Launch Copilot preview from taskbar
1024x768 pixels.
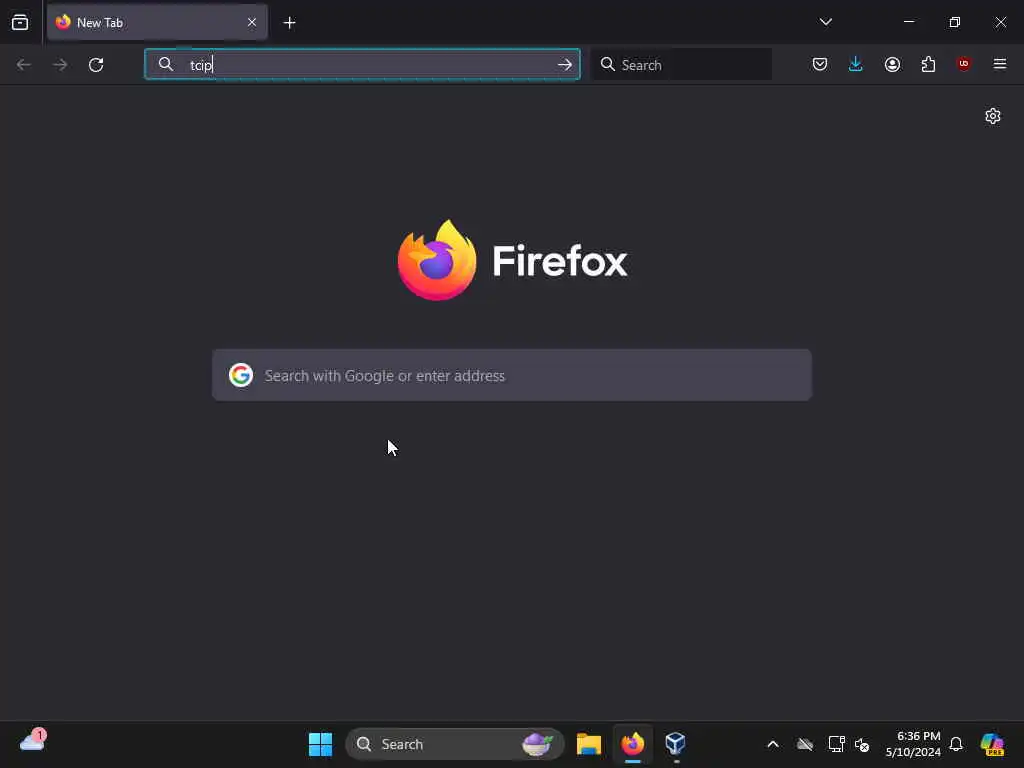[992, 744]
